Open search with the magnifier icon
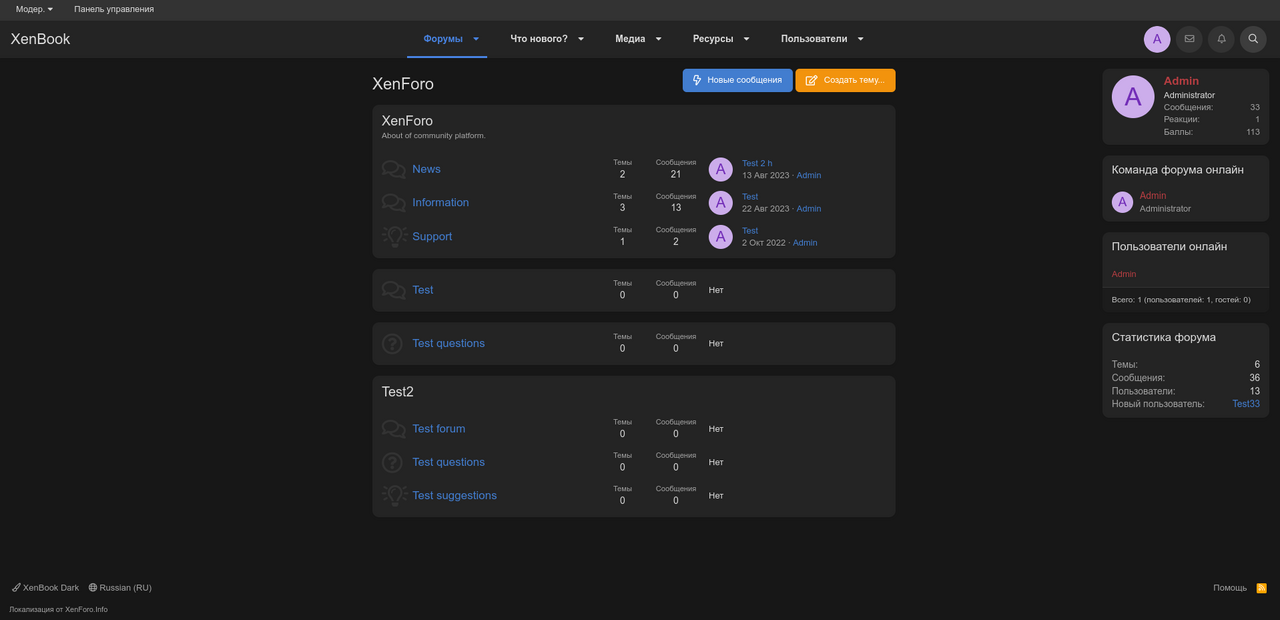 tap(1253, 39)
